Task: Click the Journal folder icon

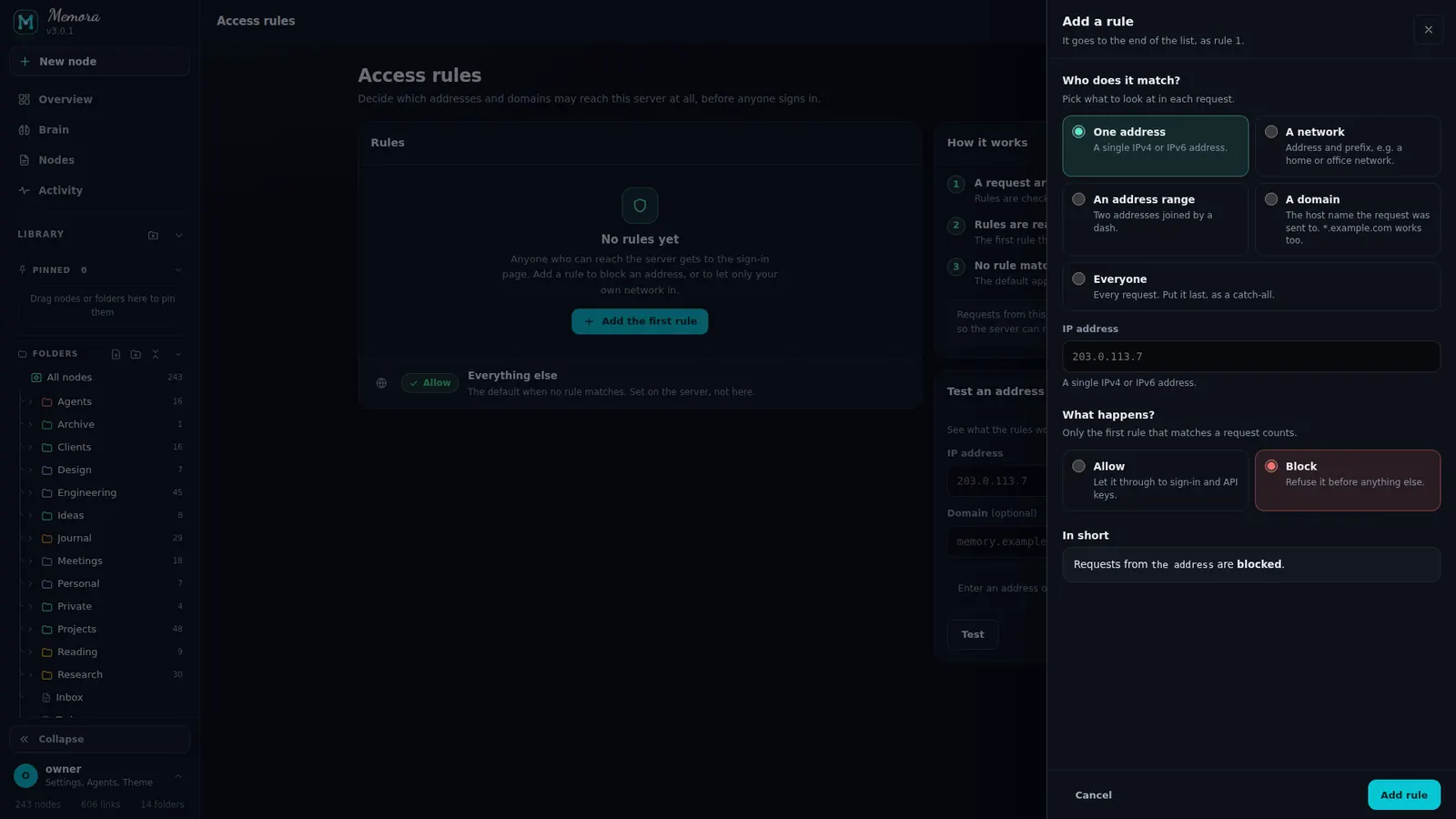Action: pos(46,538)
